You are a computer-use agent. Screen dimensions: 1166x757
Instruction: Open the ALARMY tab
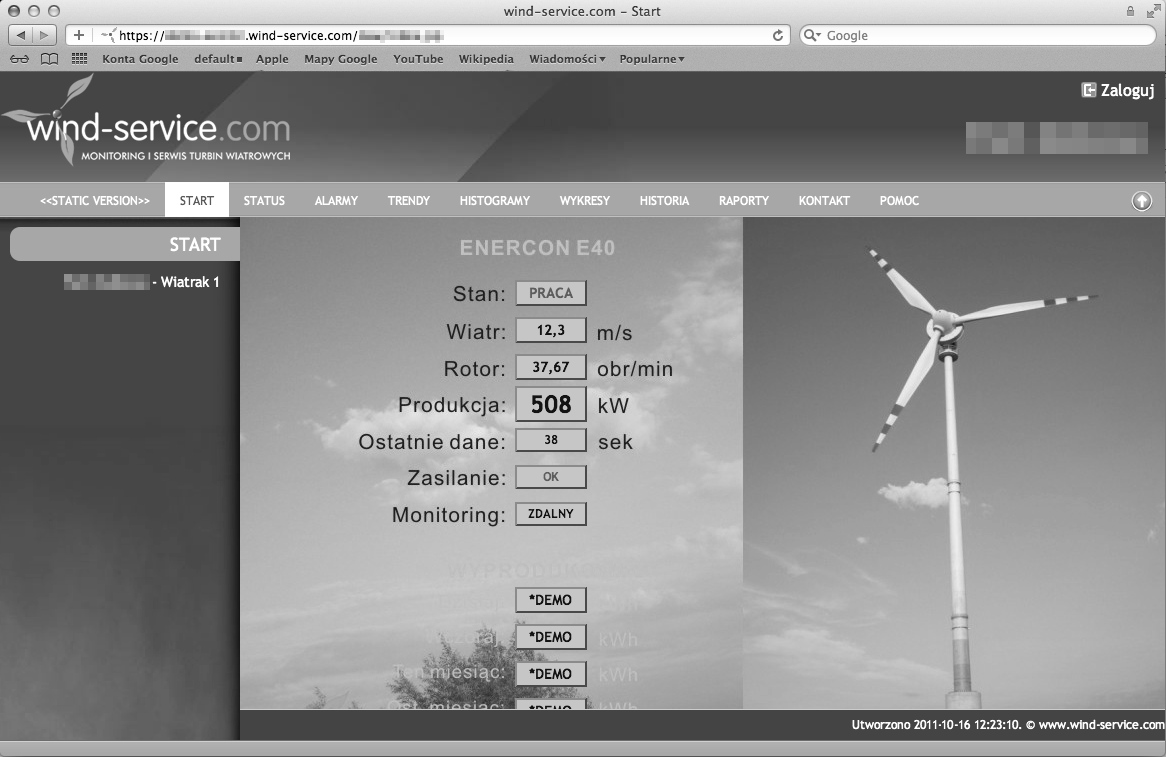(x=336, y=201)
